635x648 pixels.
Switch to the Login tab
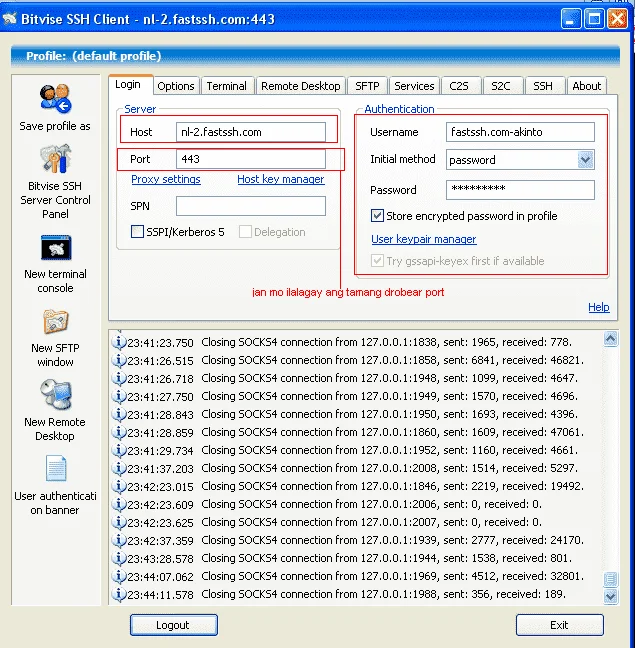(131, 85)
